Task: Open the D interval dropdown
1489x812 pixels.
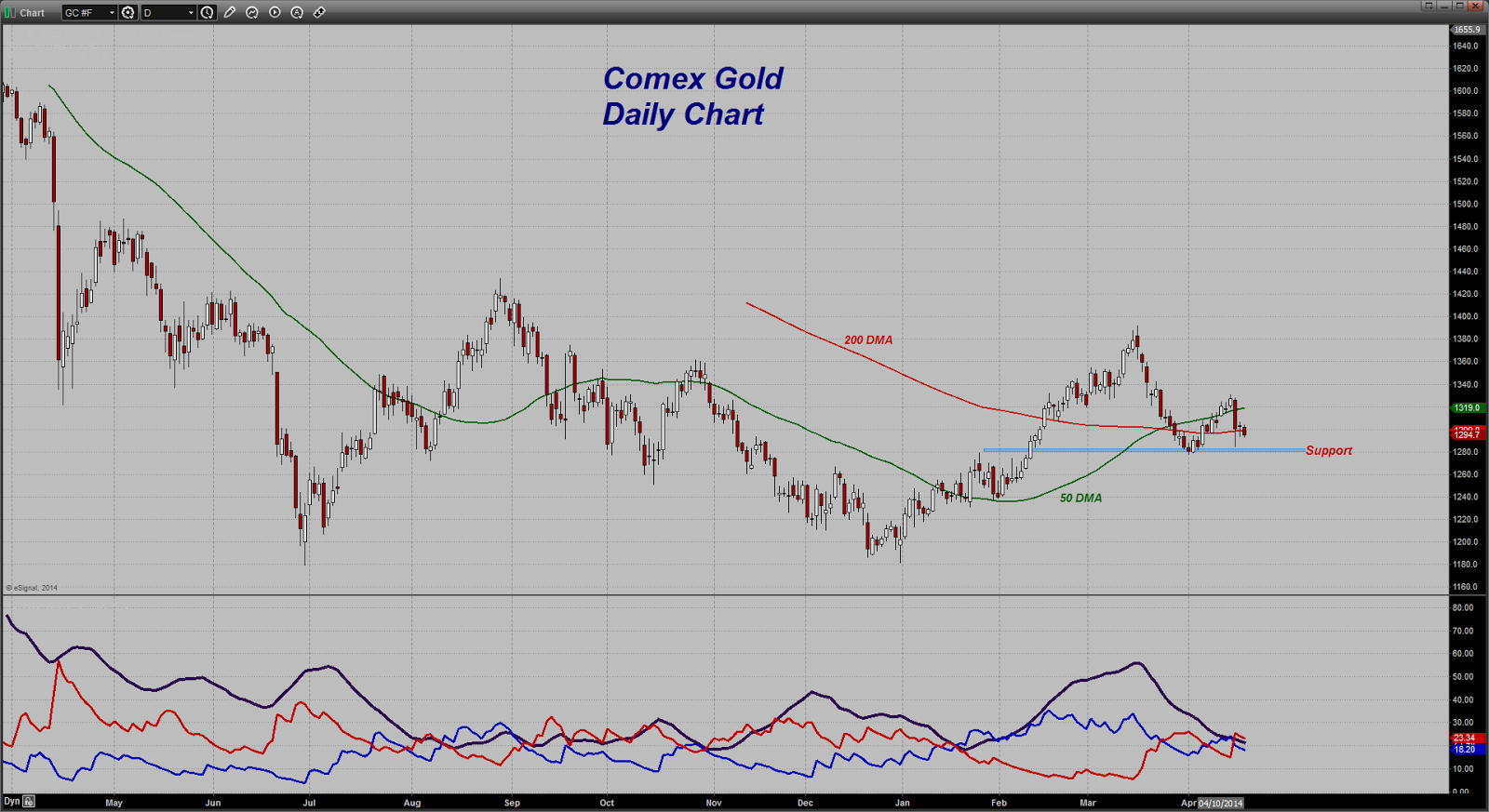Action: click(168, 12)
